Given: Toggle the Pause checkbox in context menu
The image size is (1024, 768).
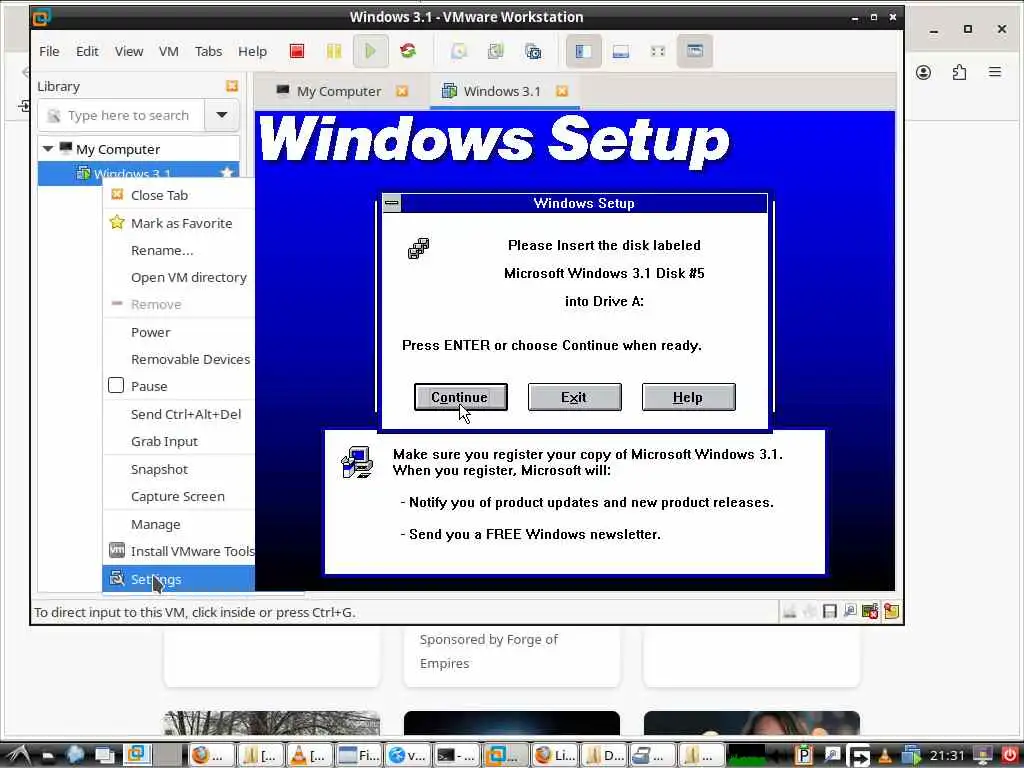Looking at the screenshot, I should point(116,385).
